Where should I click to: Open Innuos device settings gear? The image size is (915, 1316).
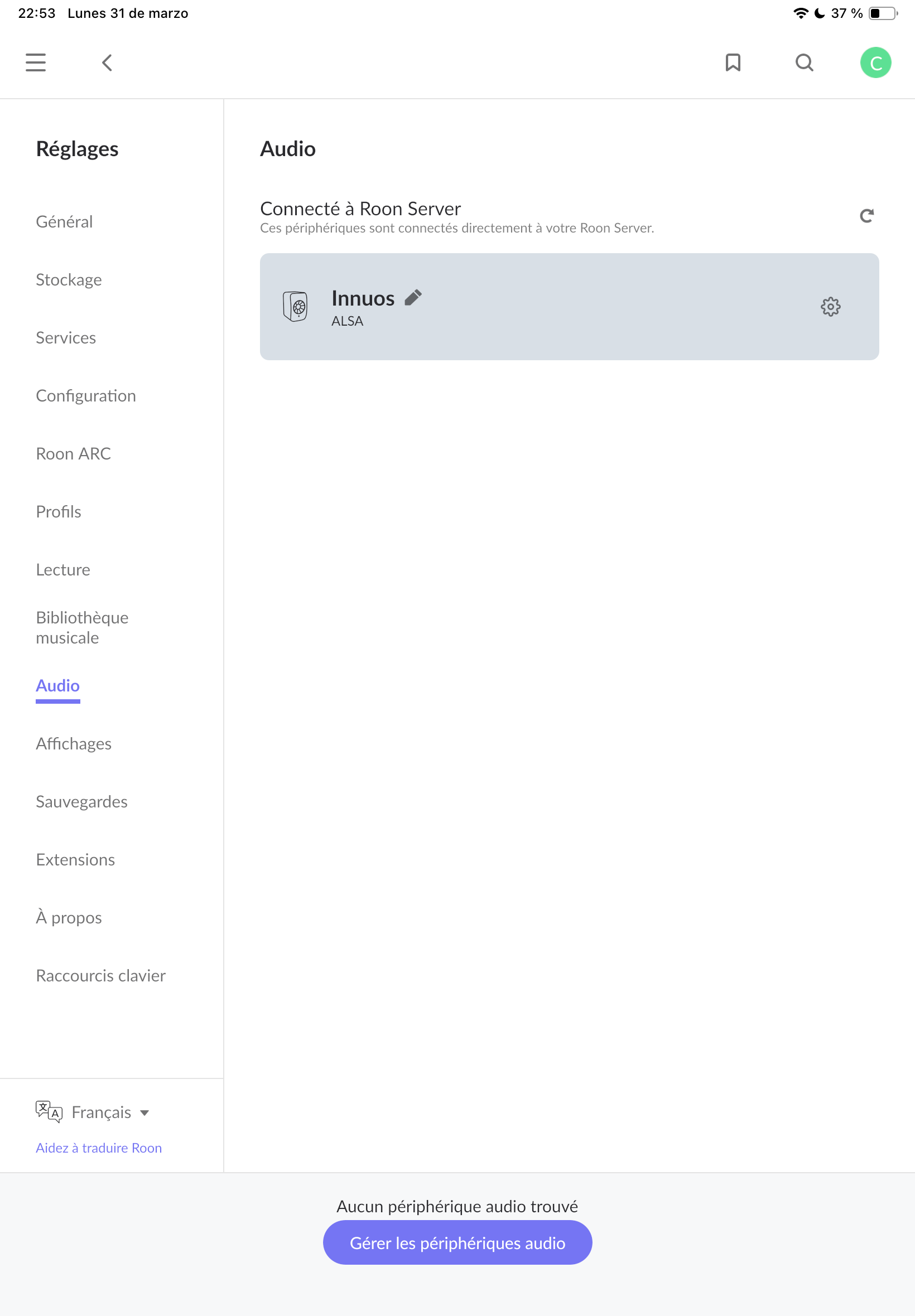tap(830, 307)
